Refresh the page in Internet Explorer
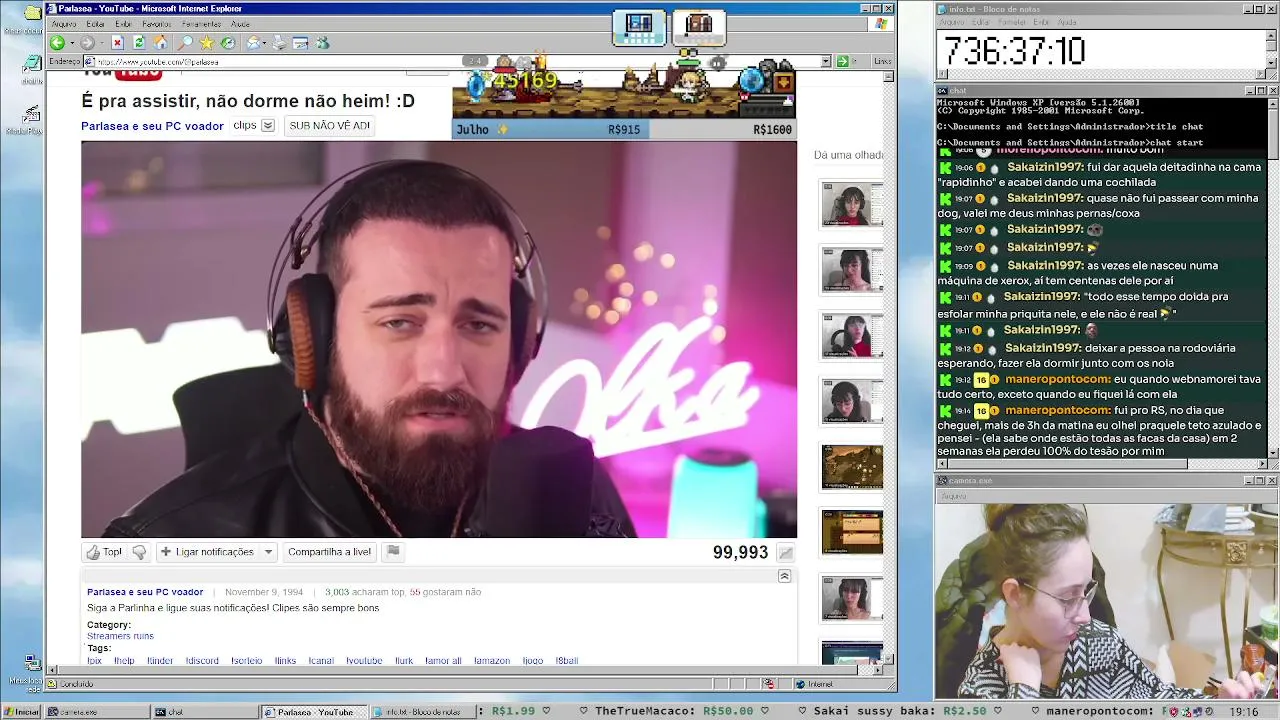The width and height of the screenshot is (1280, 720). (139, 43)
